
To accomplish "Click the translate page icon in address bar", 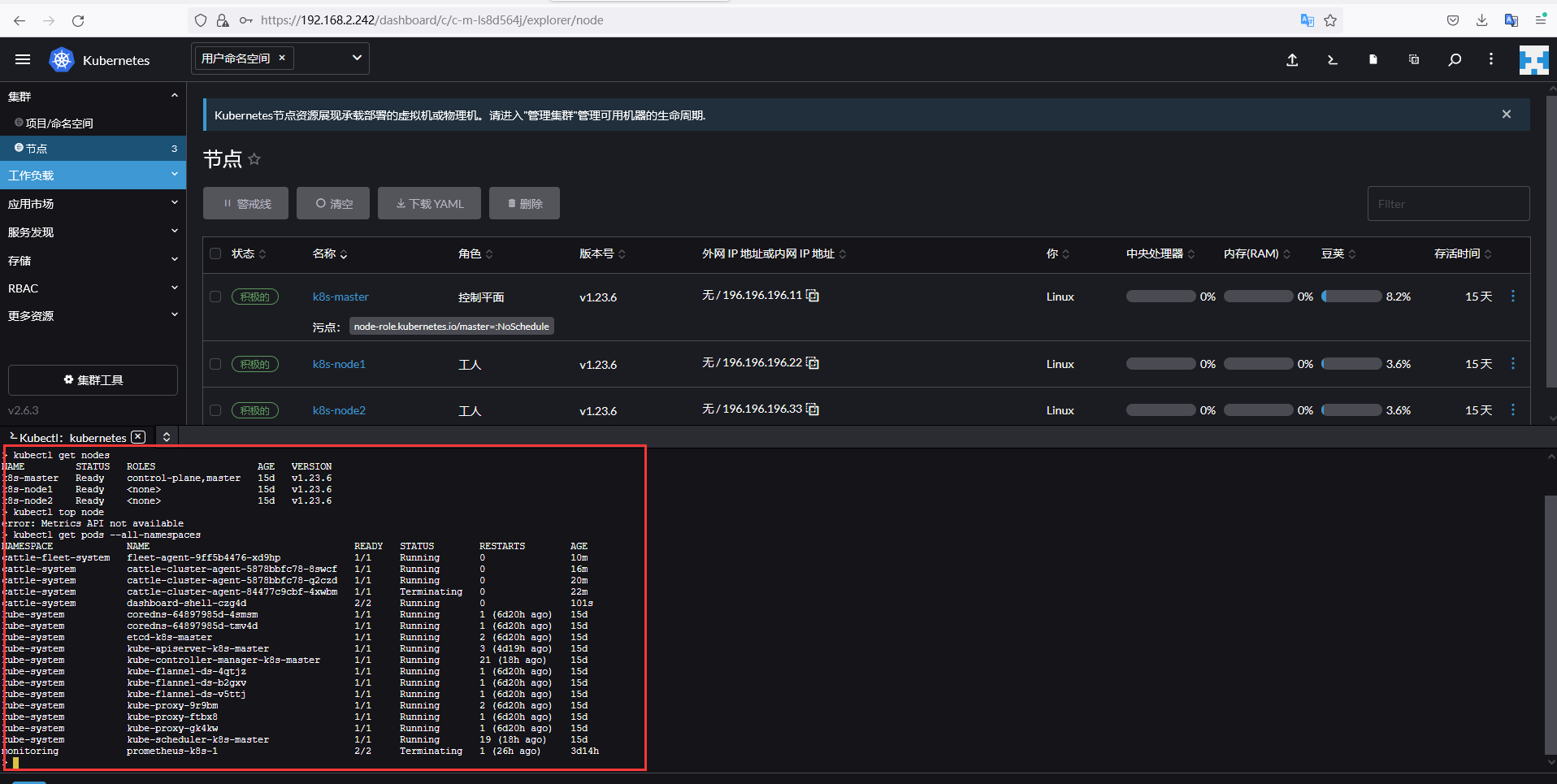I will pos(1308,20).
